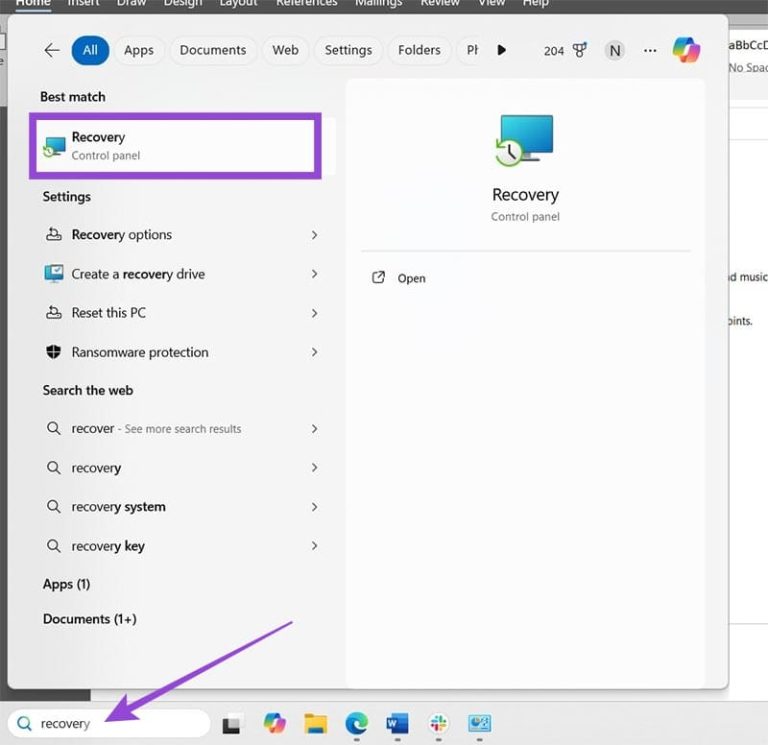Click the rewards trophy icon showing 204
The image size is (768, 745).
pyautogui.click(x=579, y=50)
